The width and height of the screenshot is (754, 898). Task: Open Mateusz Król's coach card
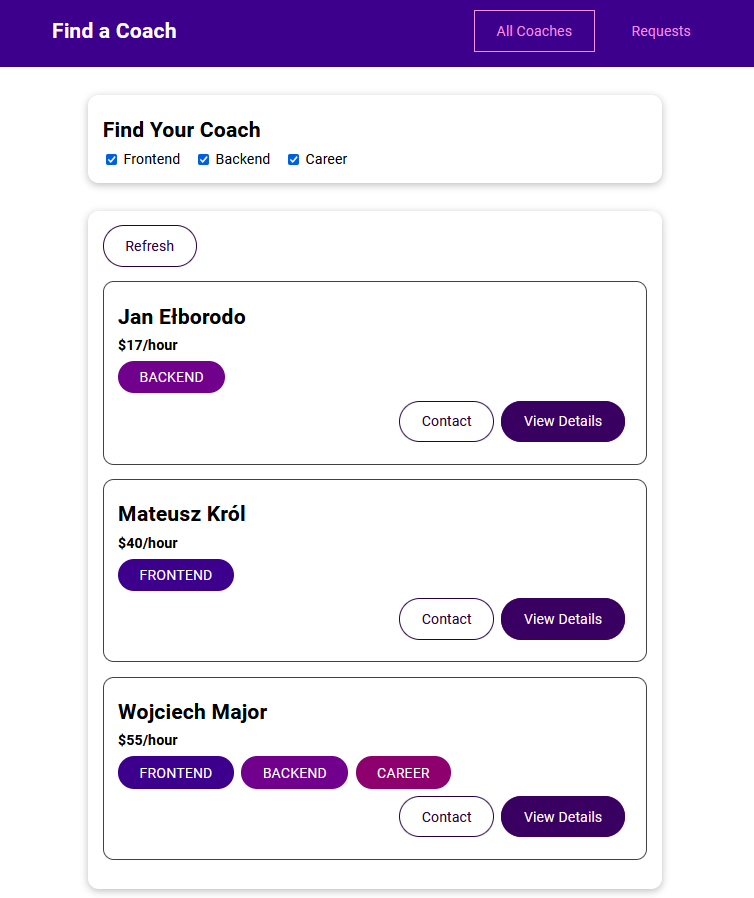pos(375,570)
